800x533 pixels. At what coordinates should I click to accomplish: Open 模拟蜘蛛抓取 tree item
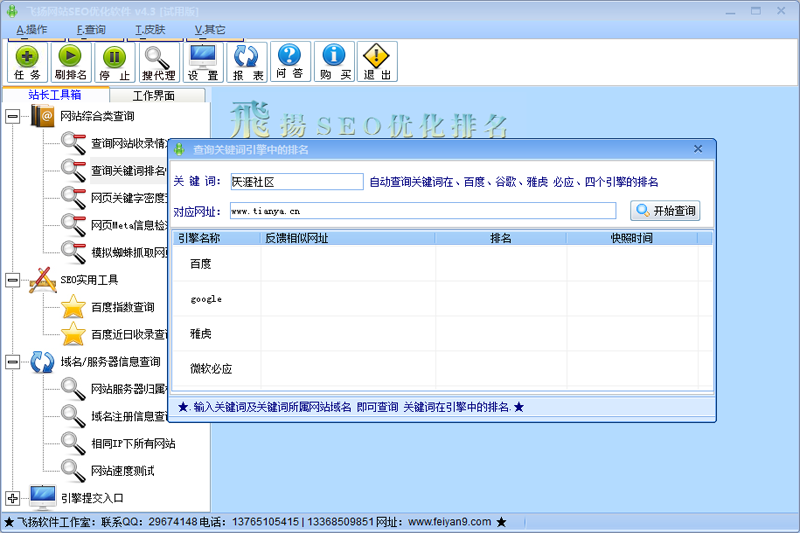click(129, 252)
